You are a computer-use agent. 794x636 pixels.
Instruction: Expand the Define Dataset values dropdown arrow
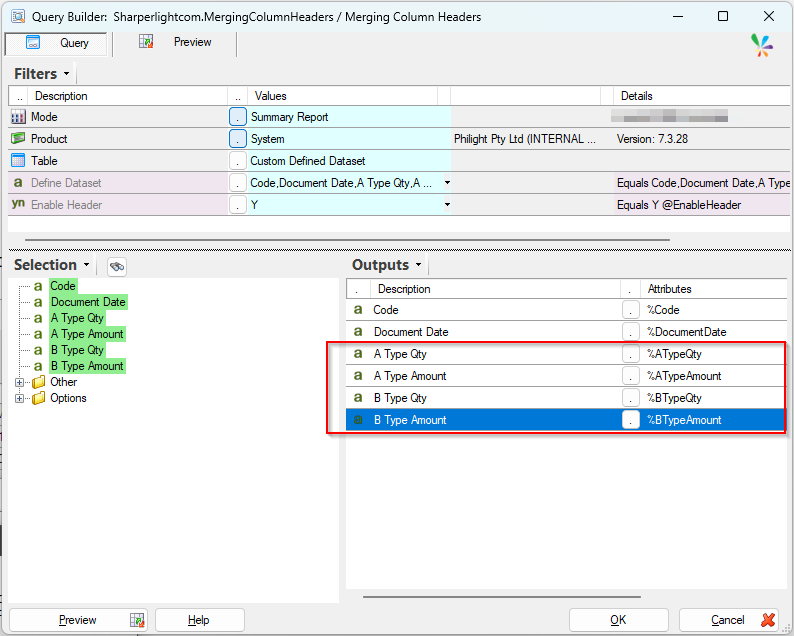(447, 183)
